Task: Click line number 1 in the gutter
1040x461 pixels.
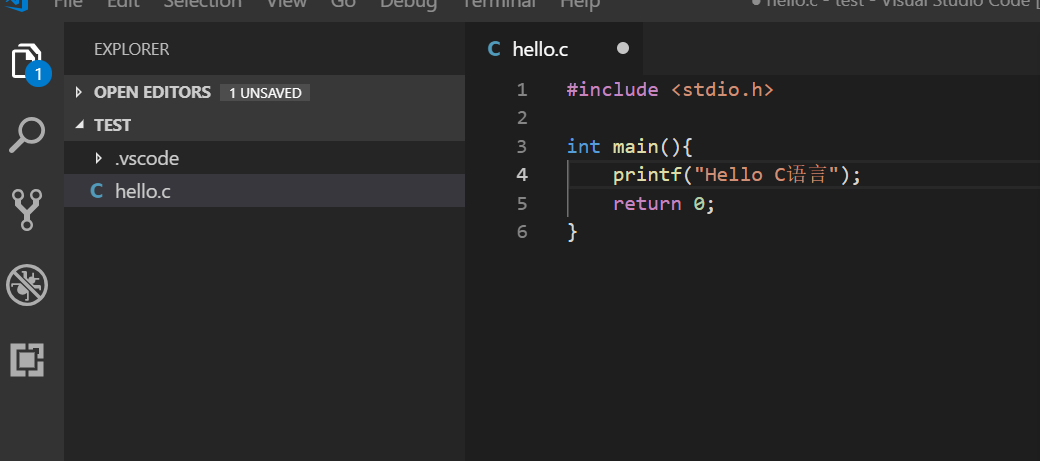Action: point(522,90)
